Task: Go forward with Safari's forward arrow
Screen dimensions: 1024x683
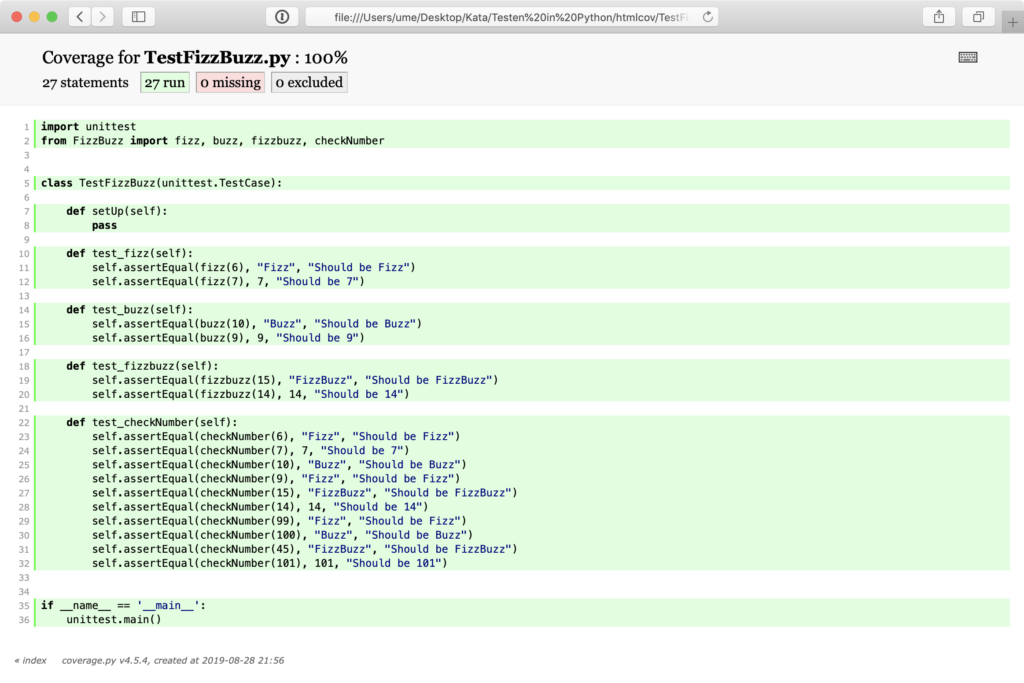Action: click(103, 17)
